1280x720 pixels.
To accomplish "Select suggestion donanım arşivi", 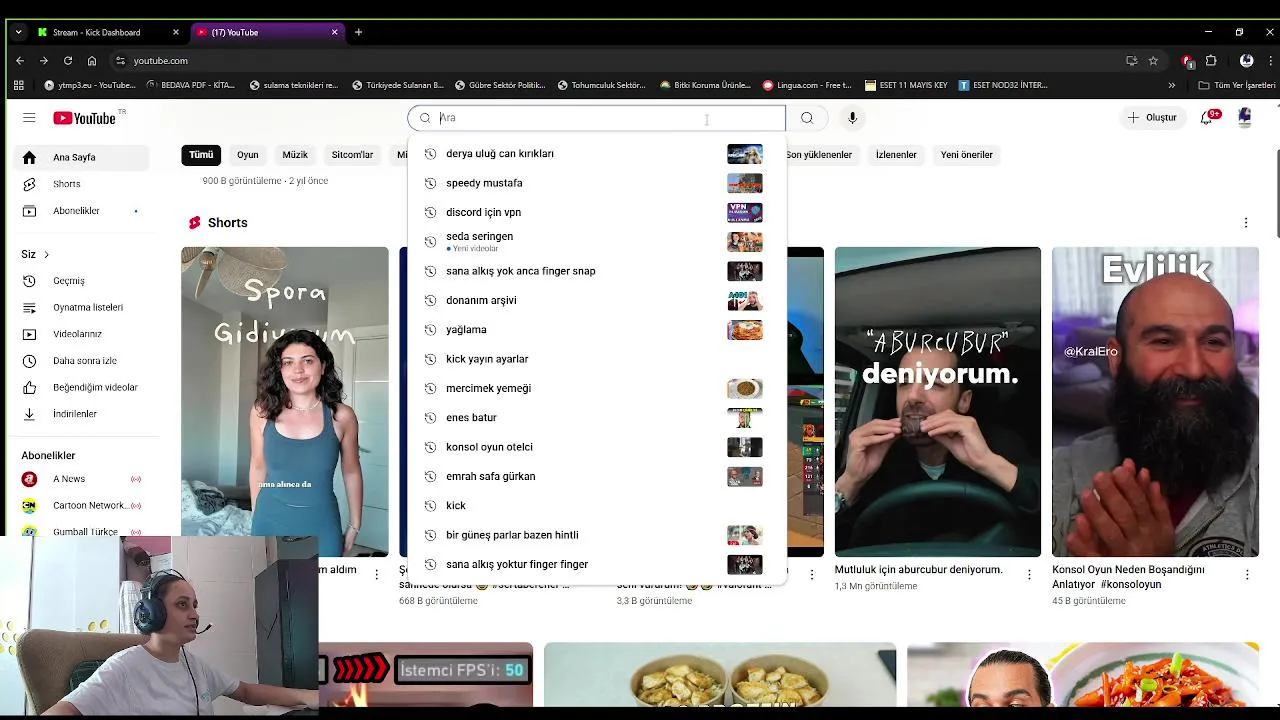I will click(x=597, y=300).
